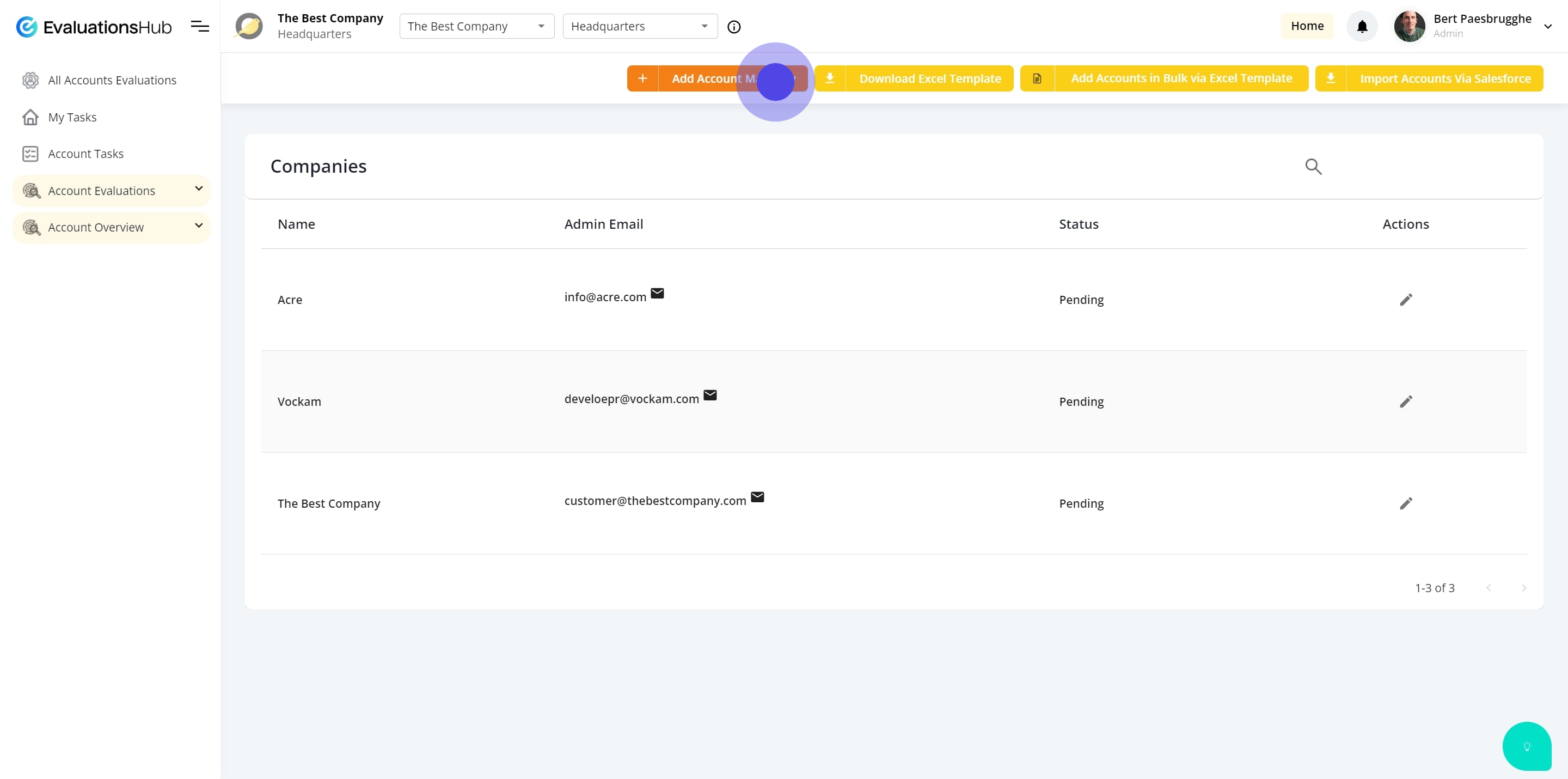Click the search magnifier in Companies
Image resolution: width=1568 pixels, height=779 pixels.
(1313, 166)
